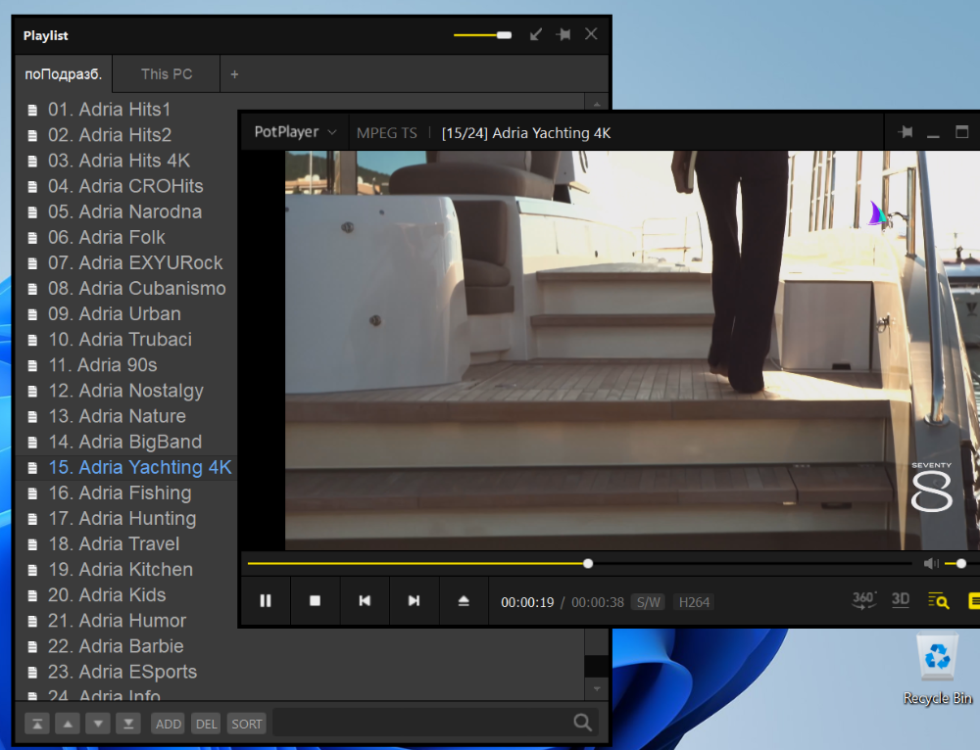The height and width of the screenshot is (750, 980).
Task: Stop the video playback
Action: point(315,601)
